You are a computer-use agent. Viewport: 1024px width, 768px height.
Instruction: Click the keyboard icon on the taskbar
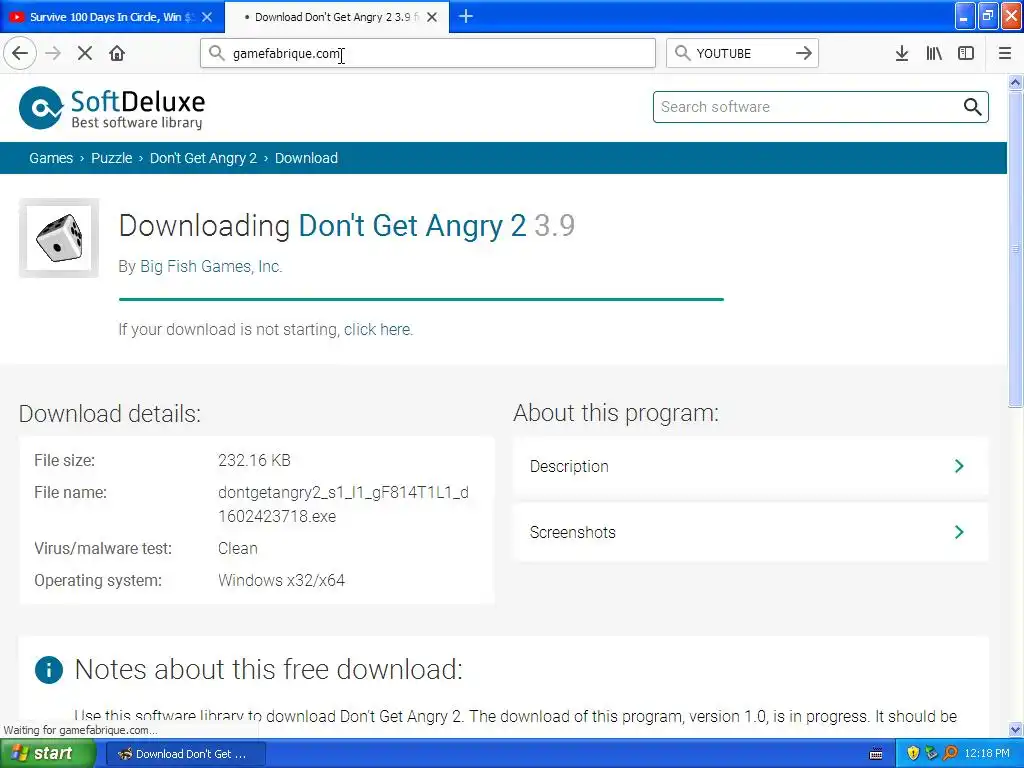point(876,754)
